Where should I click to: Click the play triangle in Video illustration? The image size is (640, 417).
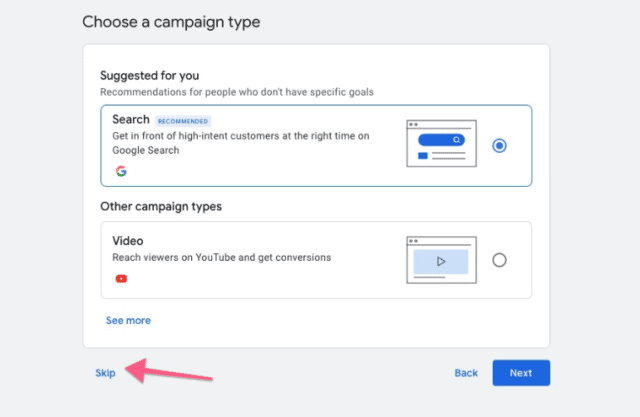click(x=441, y=261)
